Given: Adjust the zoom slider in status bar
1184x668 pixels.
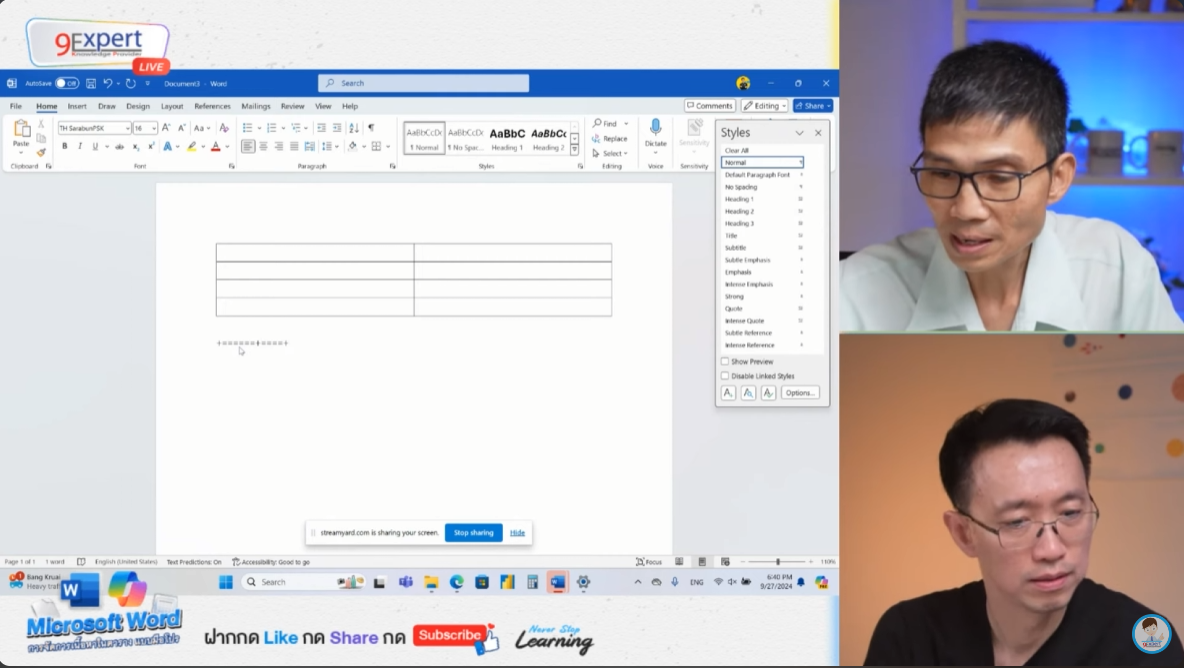Looking at the screenshot, I should tap(778, 562).
